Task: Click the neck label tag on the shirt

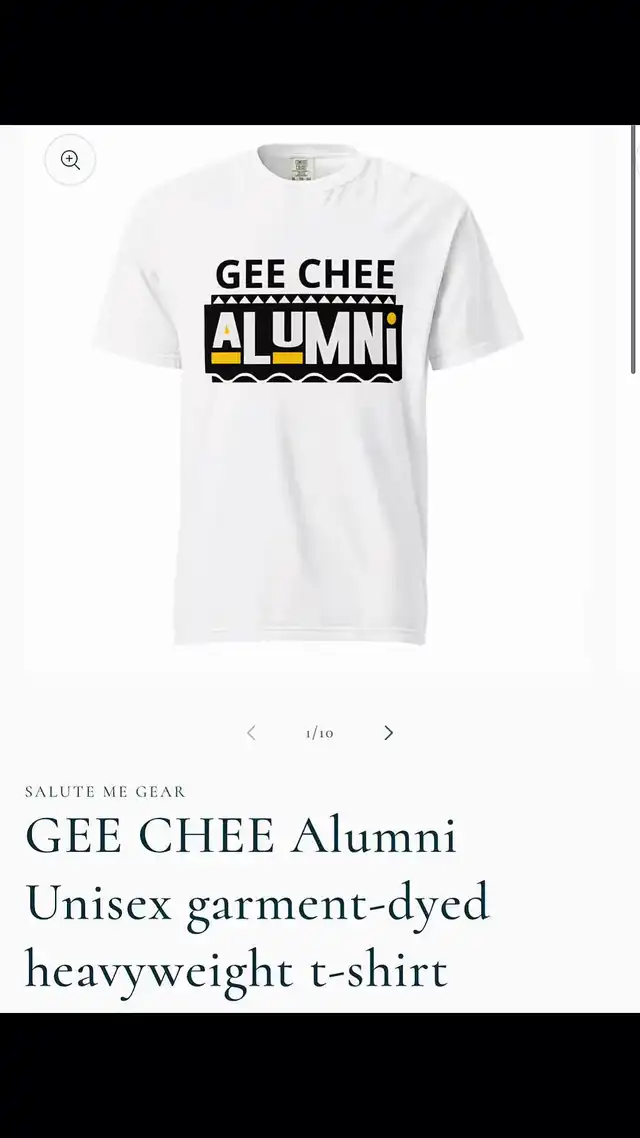Action: 300,169
